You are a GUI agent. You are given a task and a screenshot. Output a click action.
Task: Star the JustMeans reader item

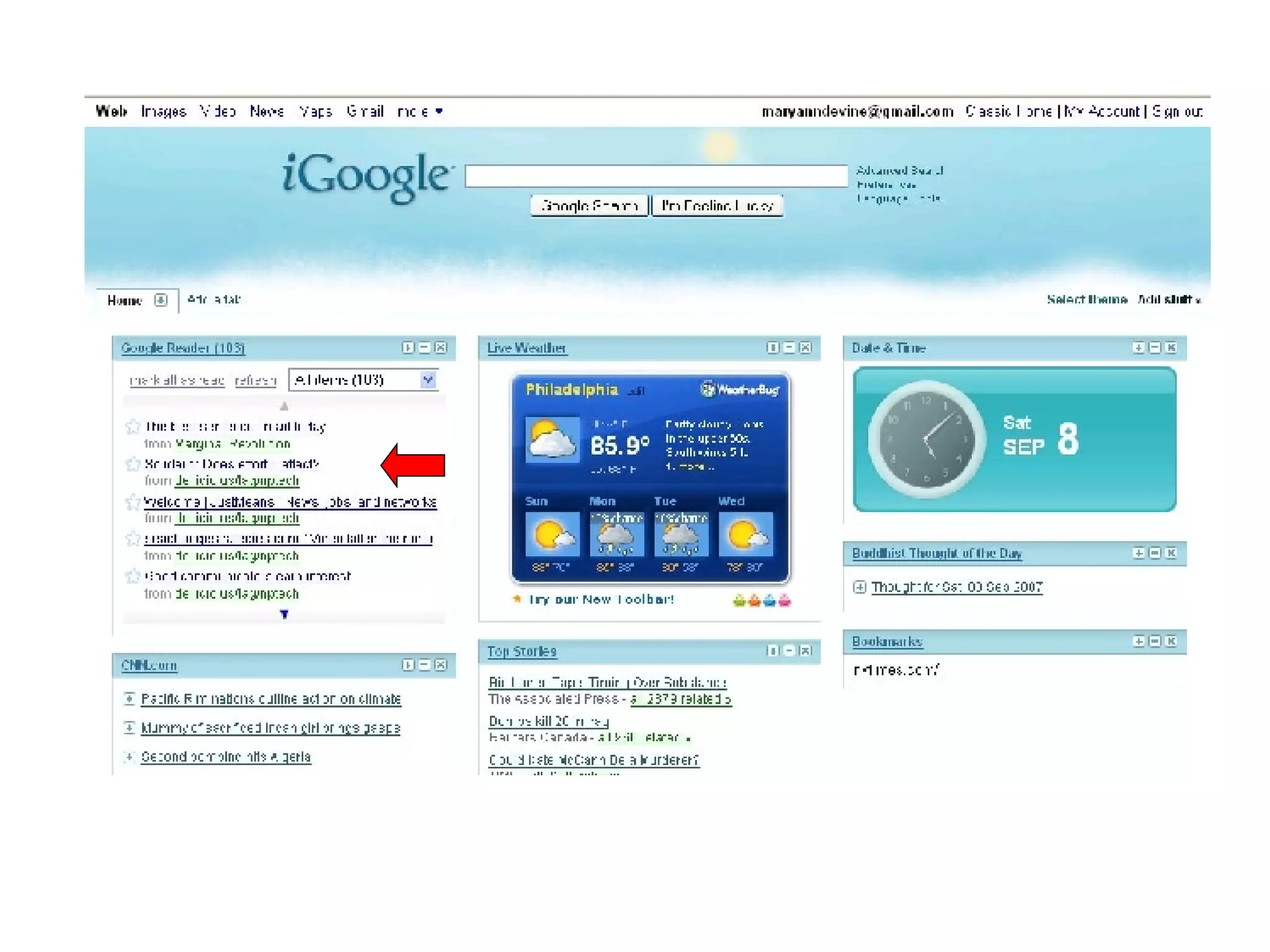pyautogui.click(x=133, y=502)
